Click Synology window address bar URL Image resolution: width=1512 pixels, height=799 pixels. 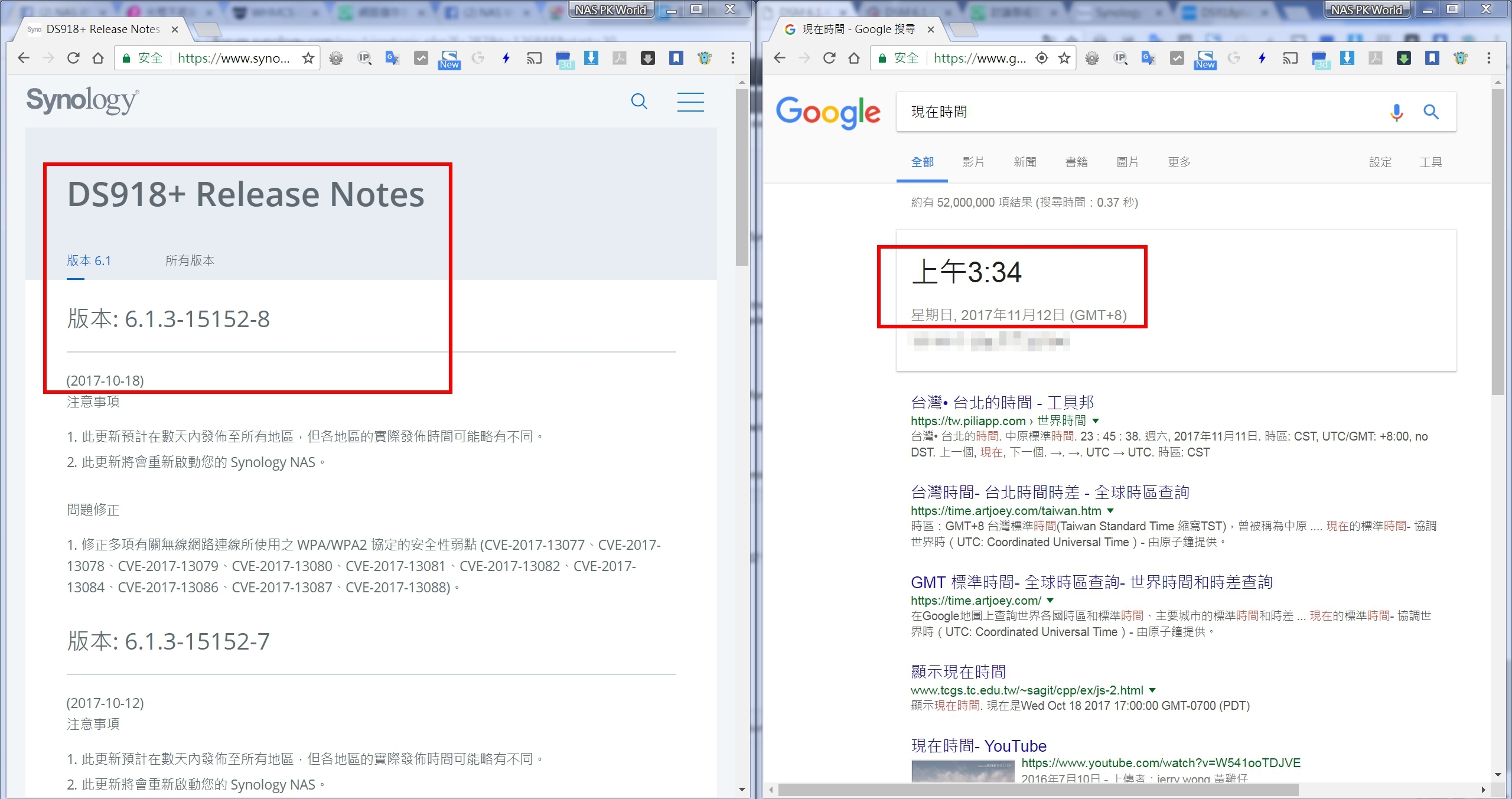[x=234, y=58]
